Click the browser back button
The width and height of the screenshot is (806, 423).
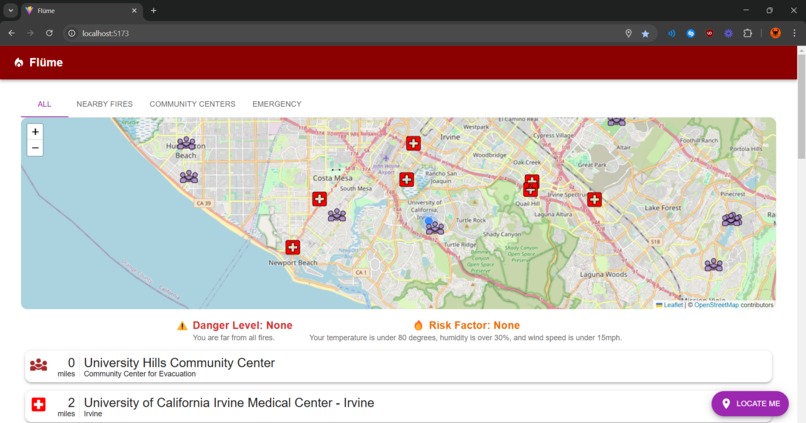pyautogui.click(x=11, y=33)
